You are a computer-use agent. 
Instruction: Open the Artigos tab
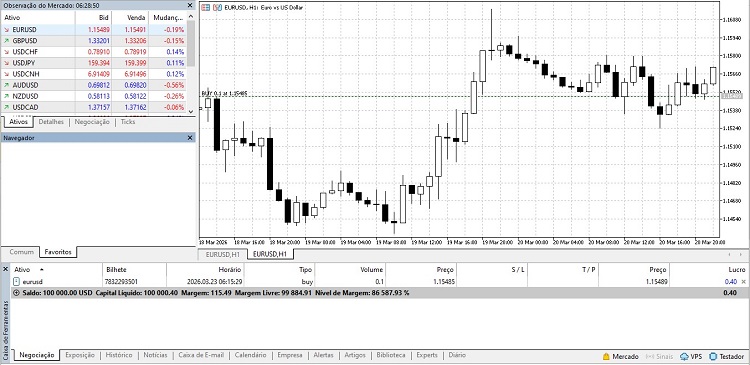[355, 355]
